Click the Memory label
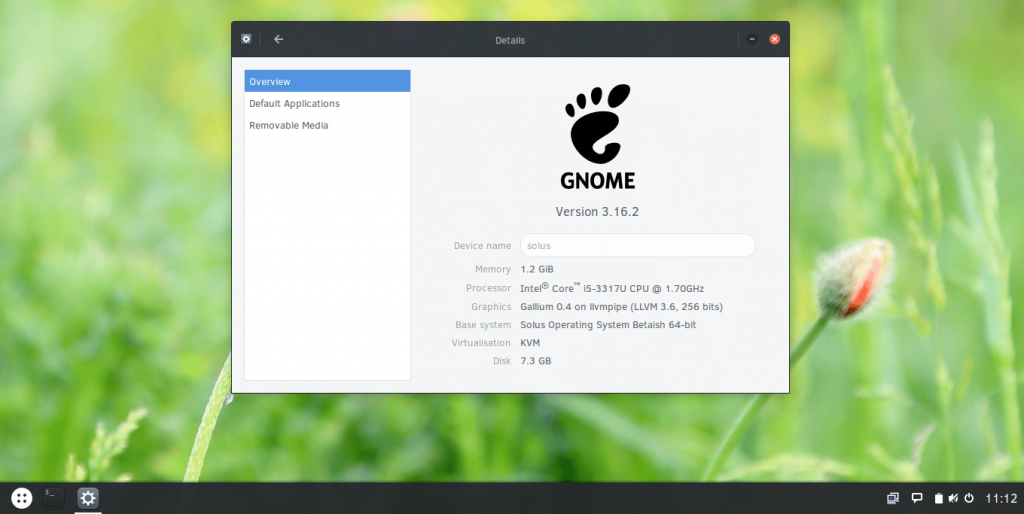Screen dimensions: 1024x514 [492, 269]
